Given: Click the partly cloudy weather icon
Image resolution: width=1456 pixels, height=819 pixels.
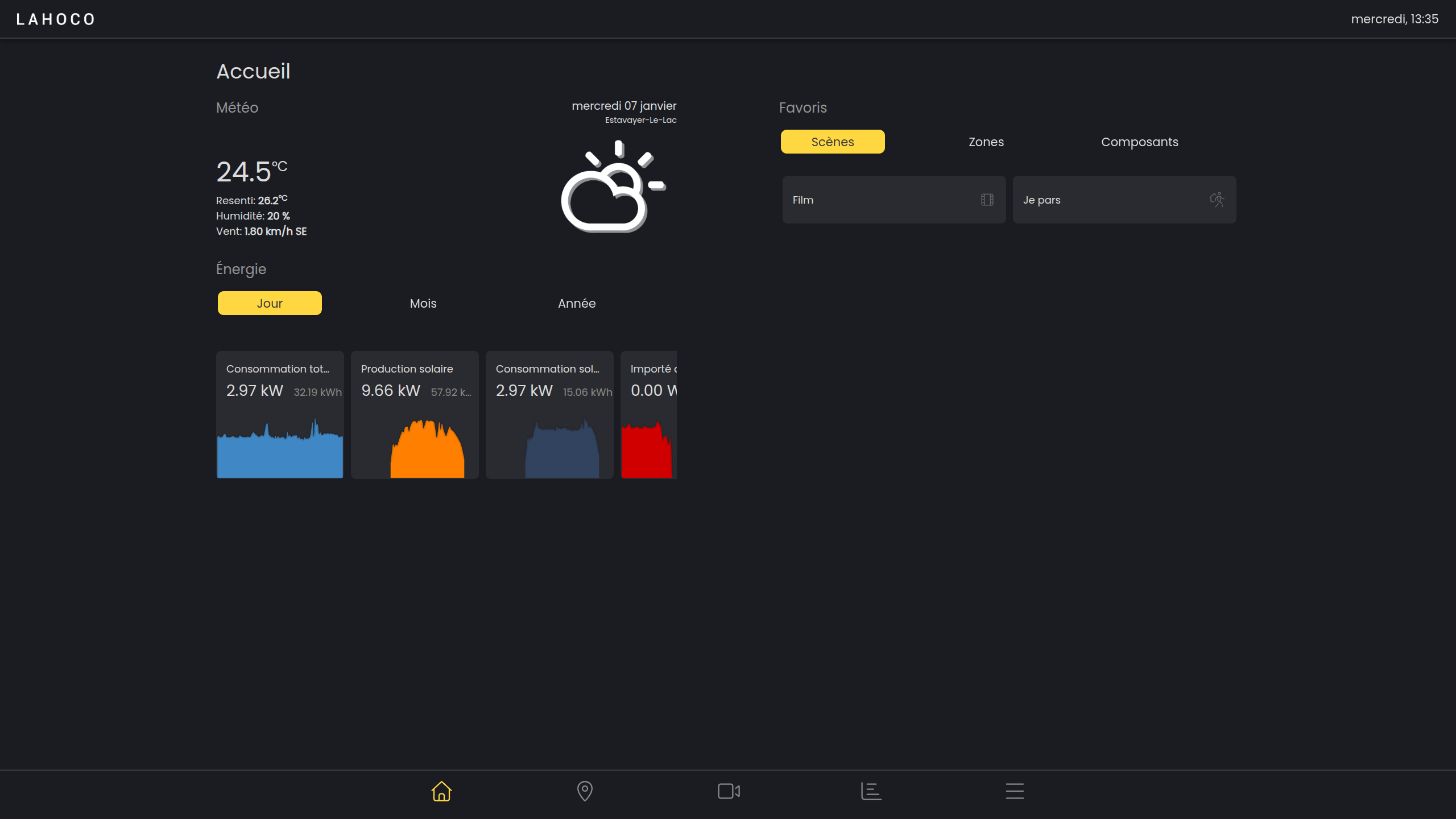Looking at the screenshot, I should 613,188.
